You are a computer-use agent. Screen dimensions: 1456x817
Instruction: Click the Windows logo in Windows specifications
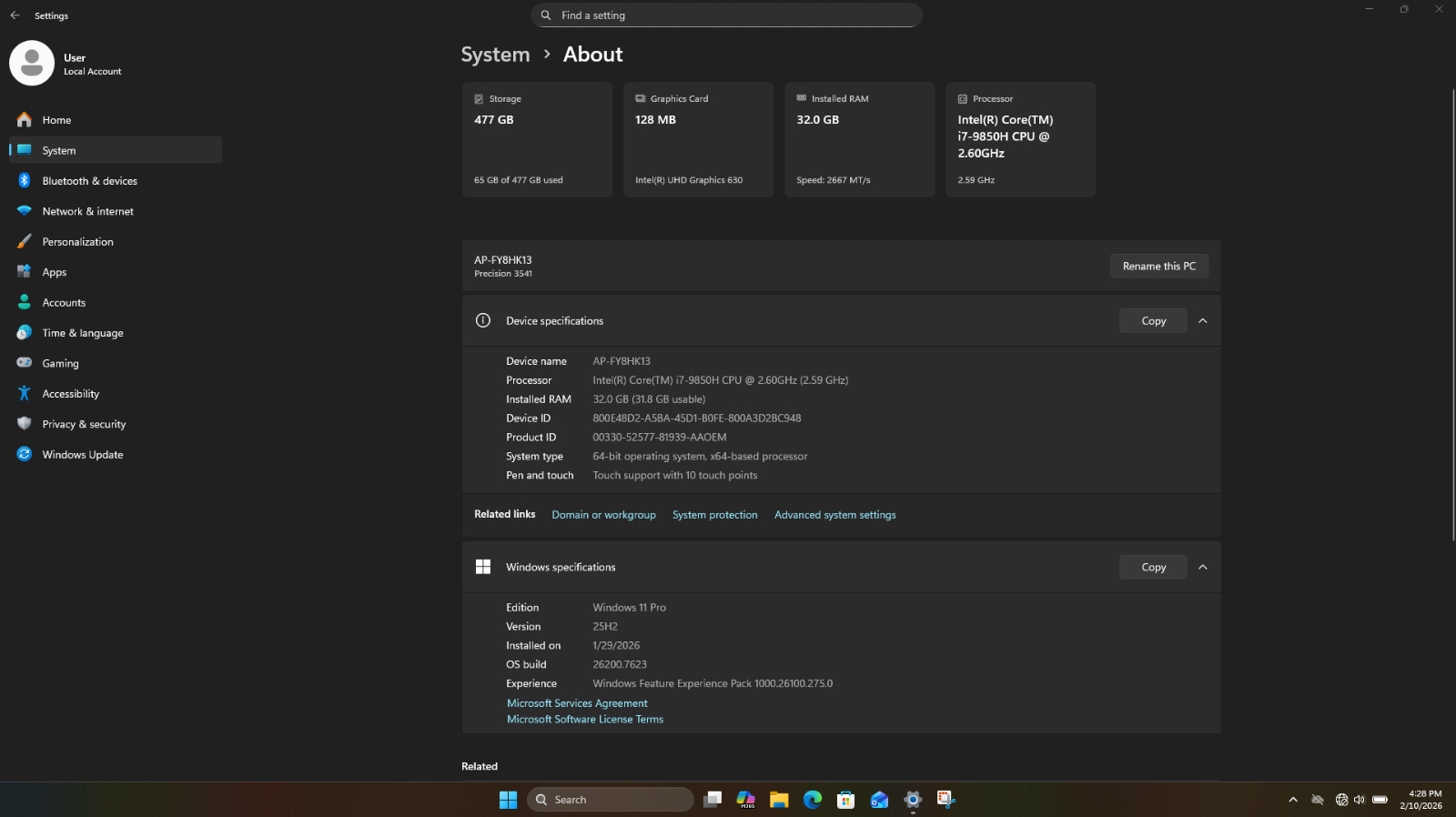coord(483,567)
